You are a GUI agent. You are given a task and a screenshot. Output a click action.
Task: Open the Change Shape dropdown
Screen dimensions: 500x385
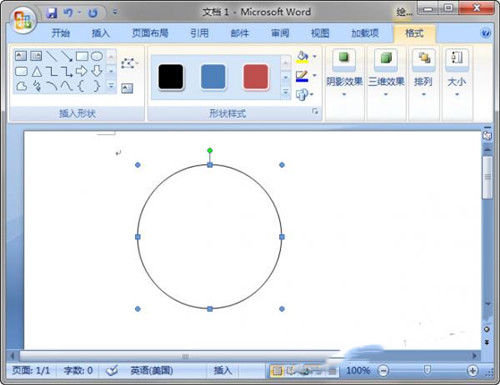point(304,95)
